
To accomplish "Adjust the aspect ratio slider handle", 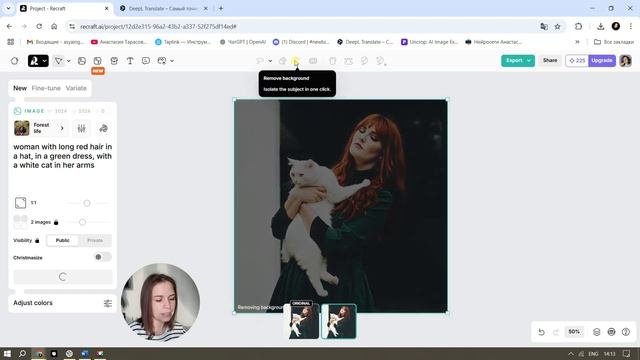I will (87, 203).
